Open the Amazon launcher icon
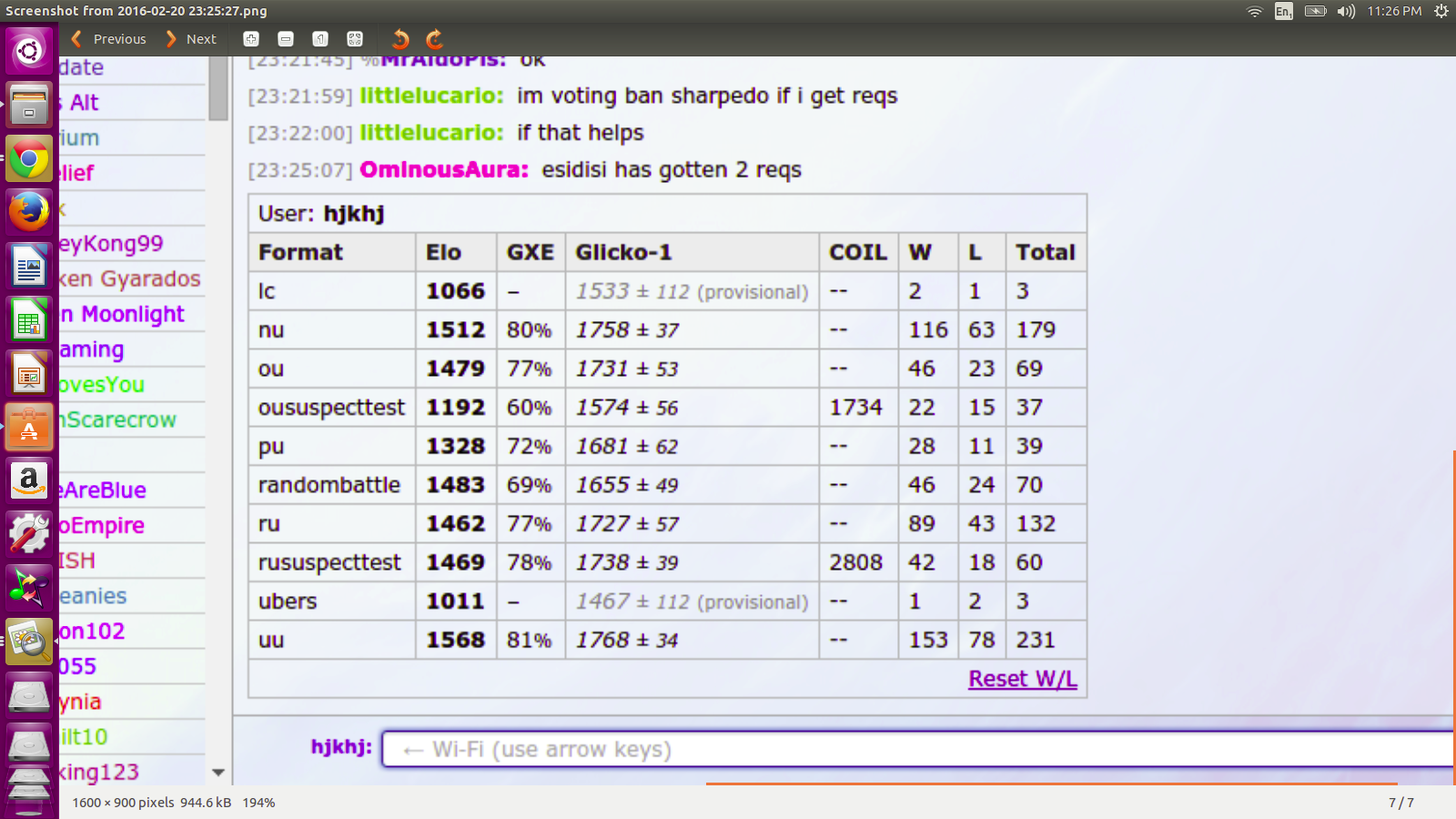 pyautogui.click(x=29, y=480)
